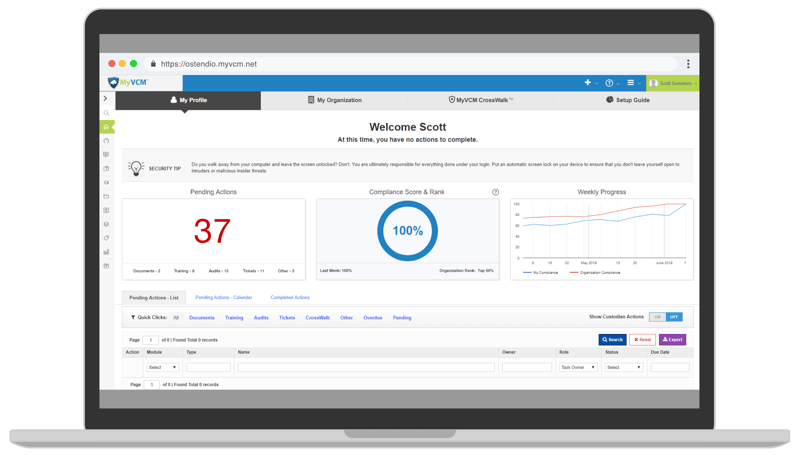Click the 100% compliance score ring

point(407,231)
